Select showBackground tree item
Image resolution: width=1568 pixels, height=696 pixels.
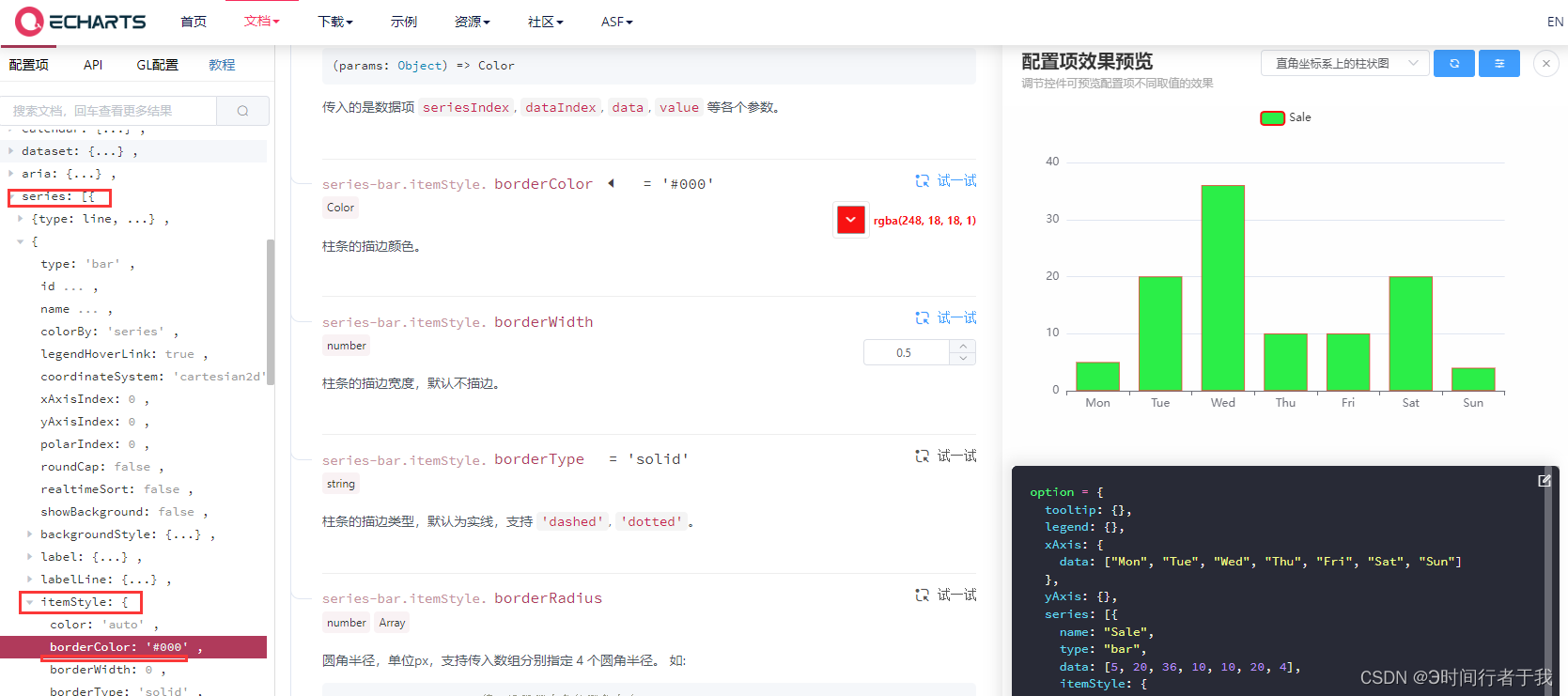coord(124,512)
